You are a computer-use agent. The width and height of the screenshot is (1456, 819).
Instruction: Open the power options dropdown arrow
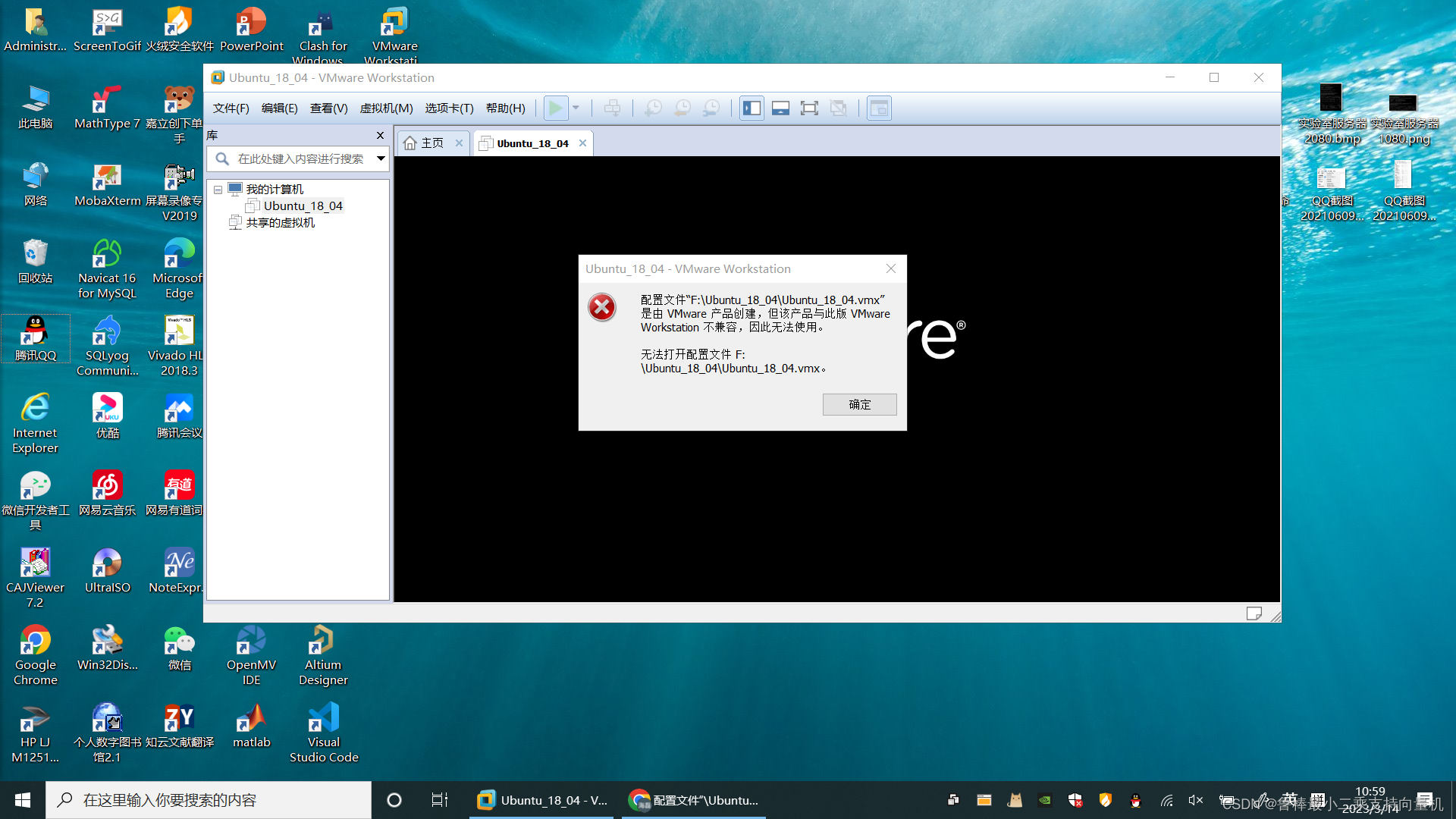tap(576, 108)
